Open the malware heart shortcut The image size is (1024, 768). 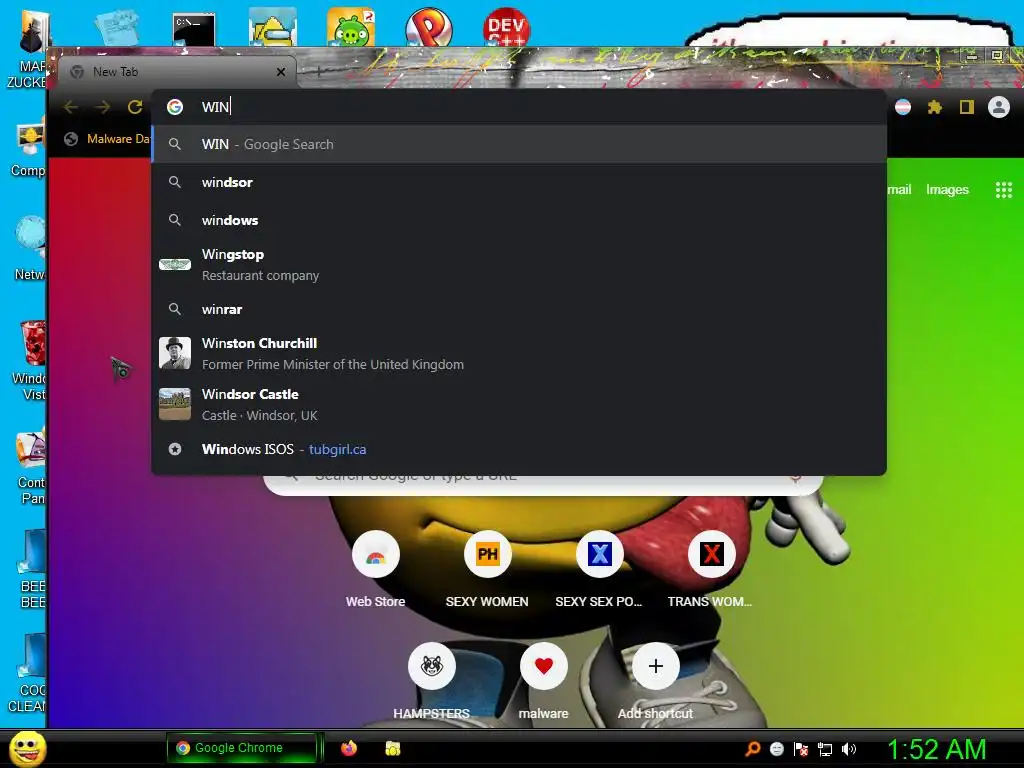click(x=543, y=666)
